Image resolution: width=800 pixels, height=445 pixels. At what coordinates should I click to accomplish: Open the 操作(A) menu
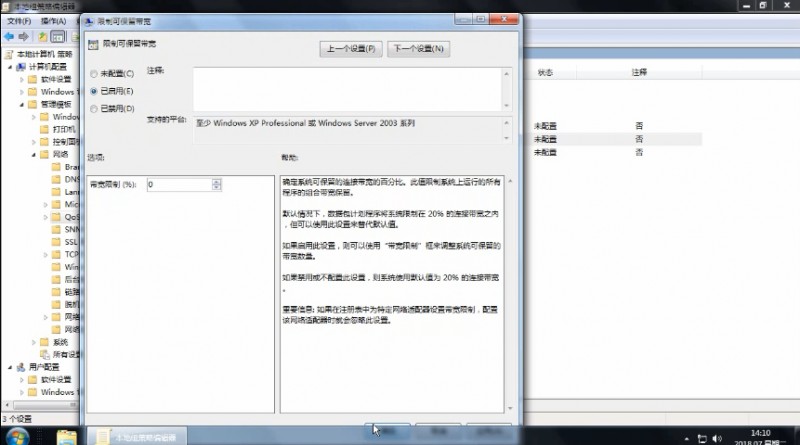53,21
